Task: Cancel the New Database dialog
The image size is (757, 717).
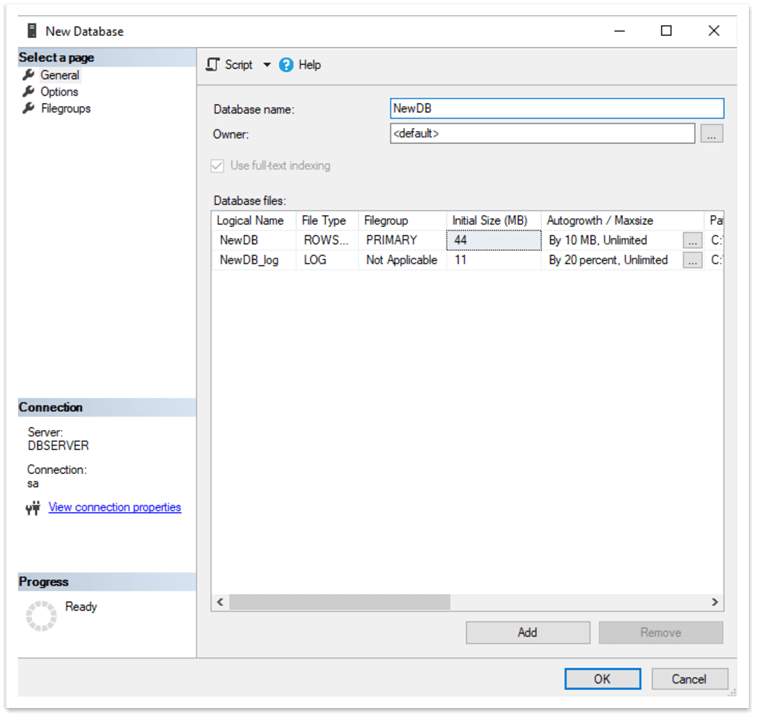Action: pos(689,679)
